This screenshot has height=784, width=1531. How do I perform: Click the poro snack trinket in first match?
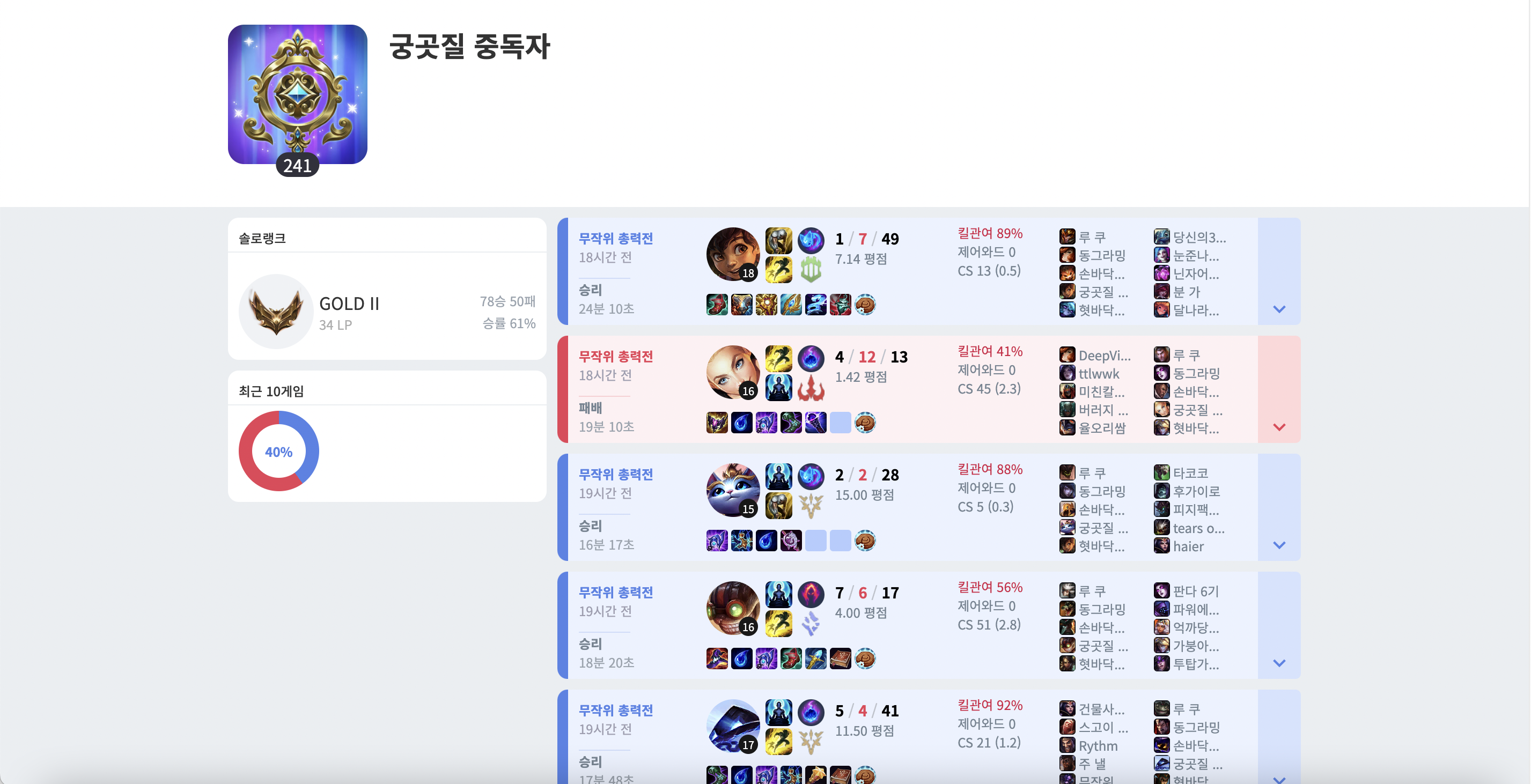865,305
